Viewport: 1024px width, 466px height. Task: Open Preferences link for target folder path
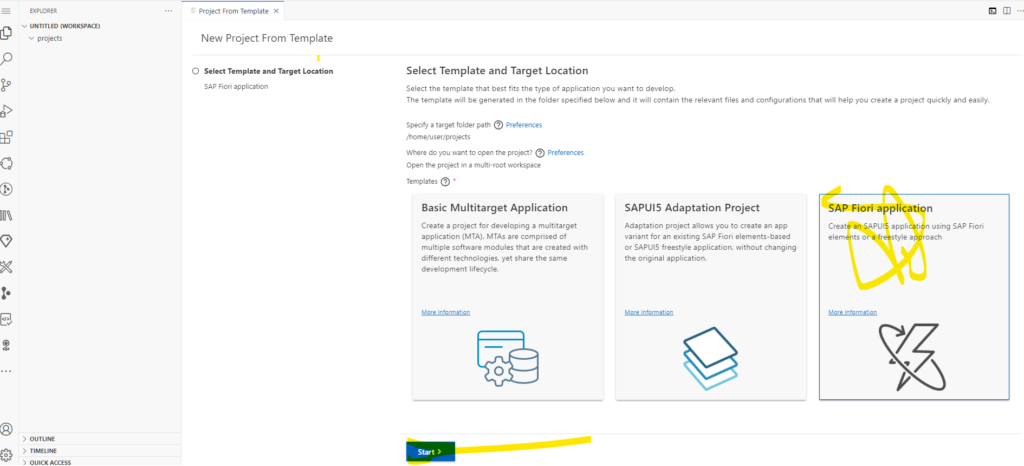pos(524,125)
